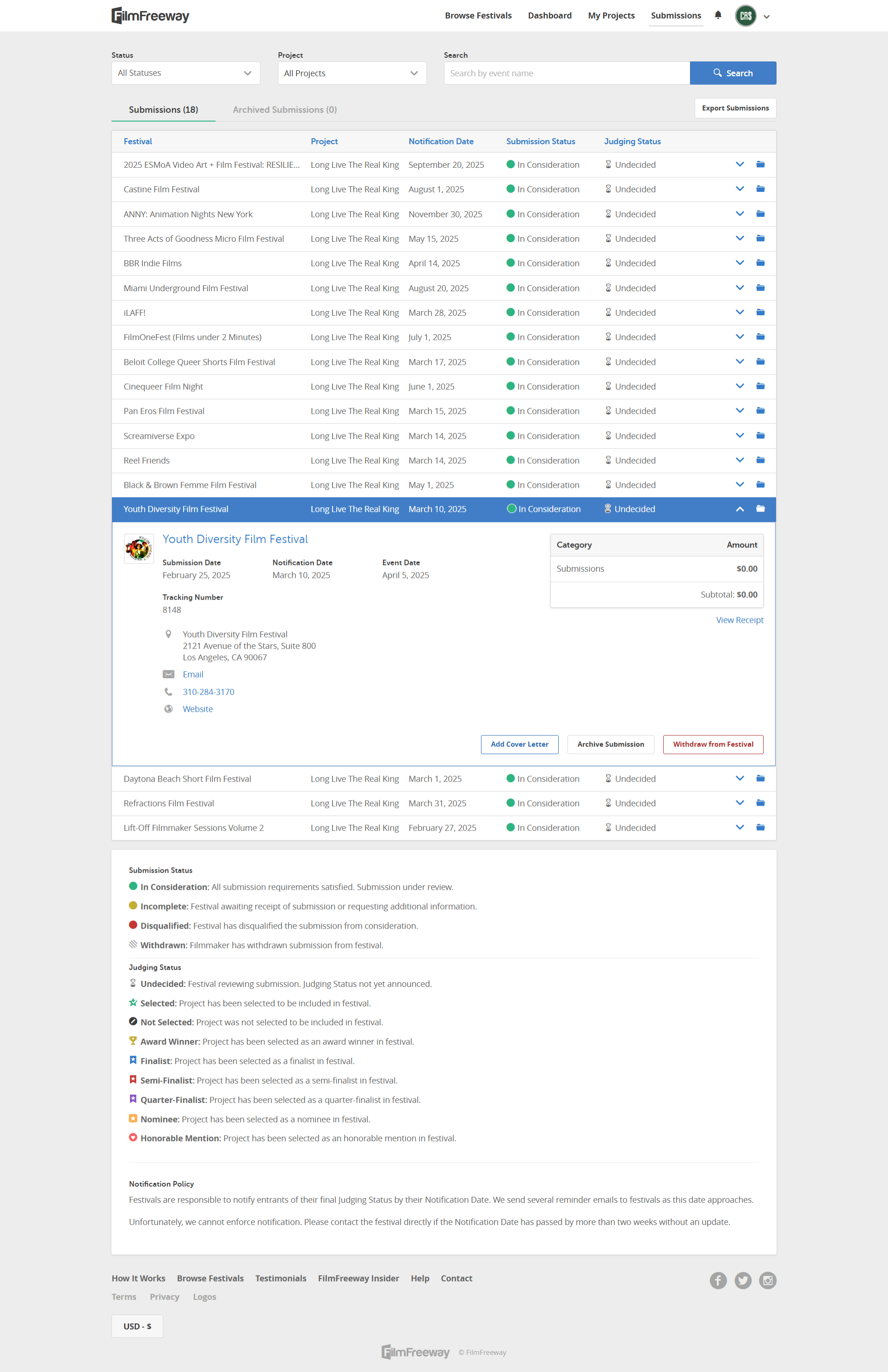This screenshot has width=888, height=1372.
Task: Open the View Receipt link
Action: click(739, 620)
